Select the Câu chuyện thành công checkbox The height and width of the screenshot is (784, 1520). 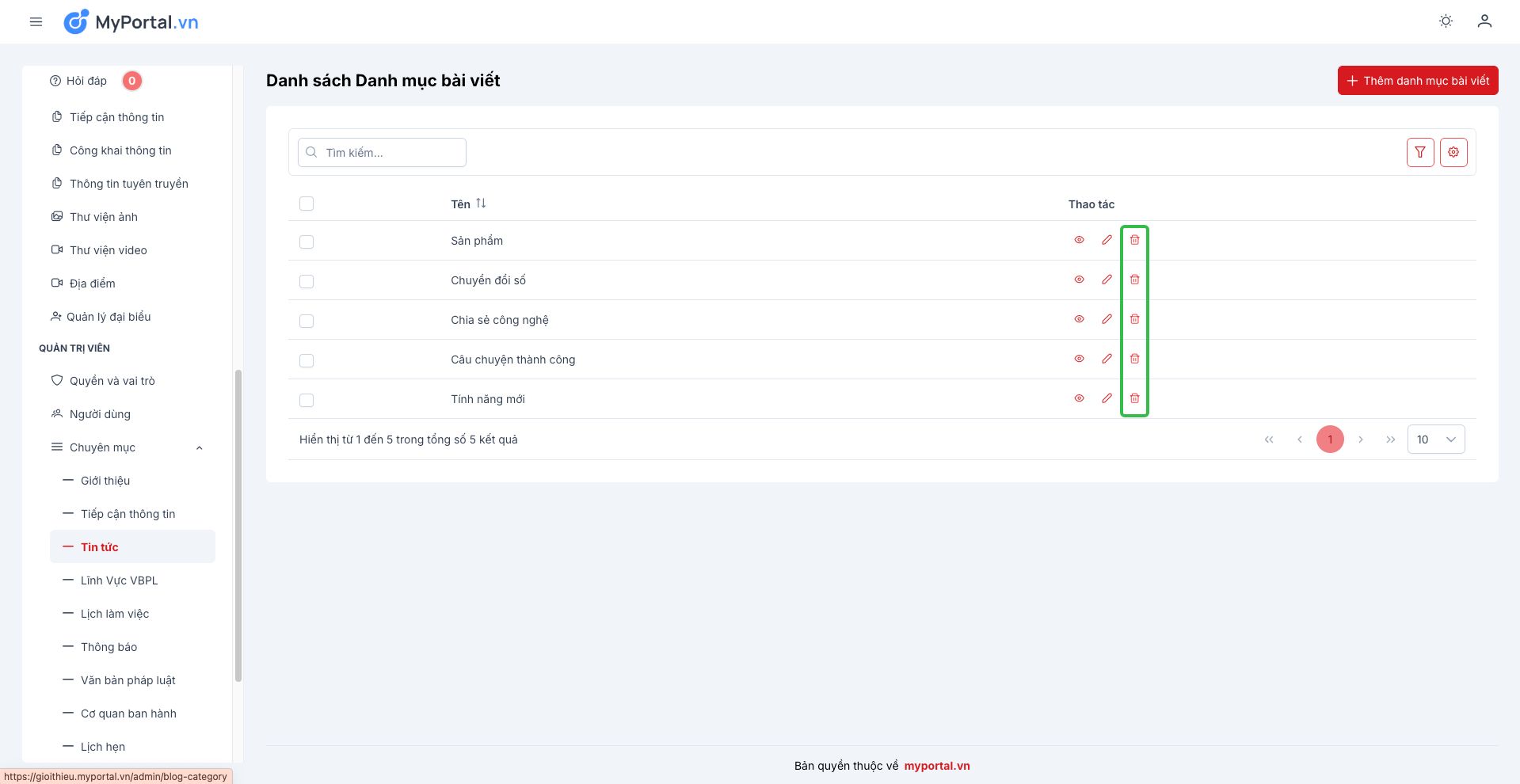tap(307, 360)
